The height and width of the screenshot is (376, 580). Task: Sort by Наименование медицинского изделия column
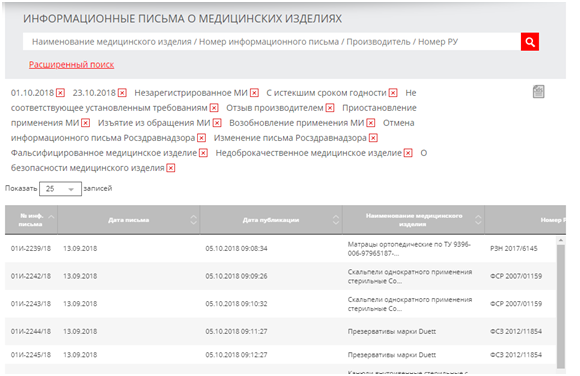click(414, 220)
